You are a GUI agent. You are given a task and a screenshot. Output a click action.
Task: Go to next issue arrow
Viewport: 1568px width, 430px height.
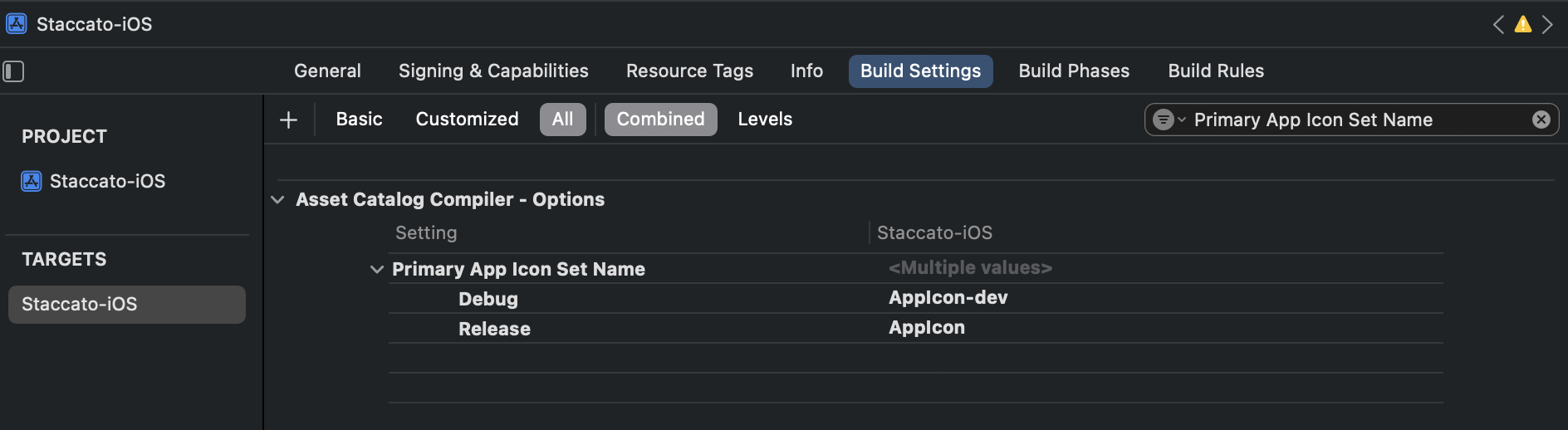pyautogui.click(x=1547, y=24)
